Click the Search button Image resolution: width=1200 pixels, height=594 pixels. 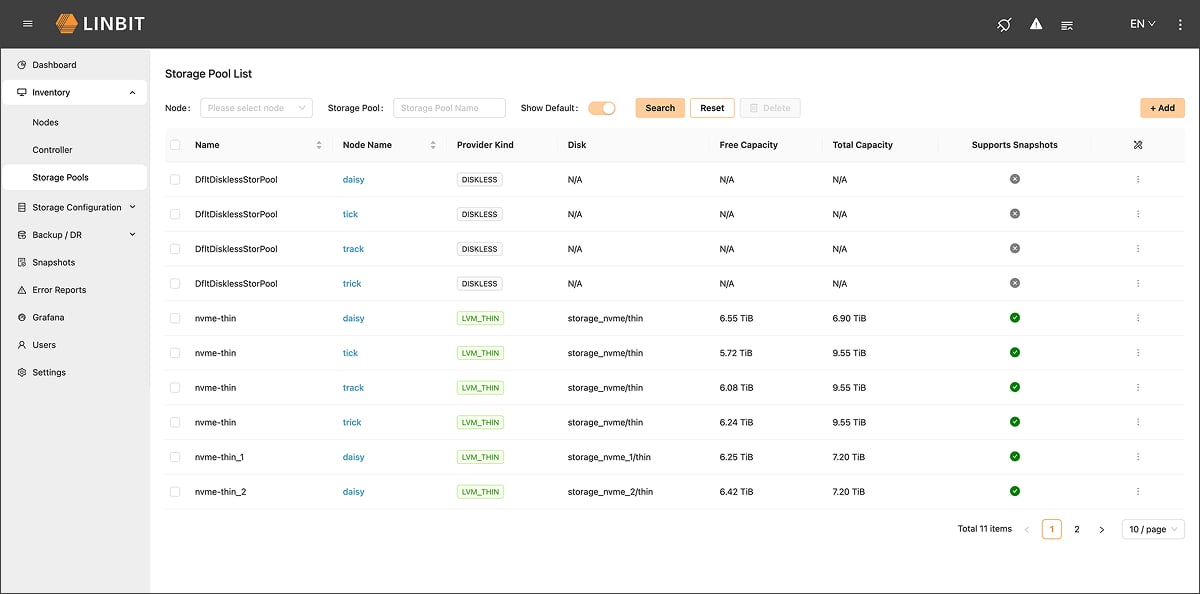click(660, 107)
